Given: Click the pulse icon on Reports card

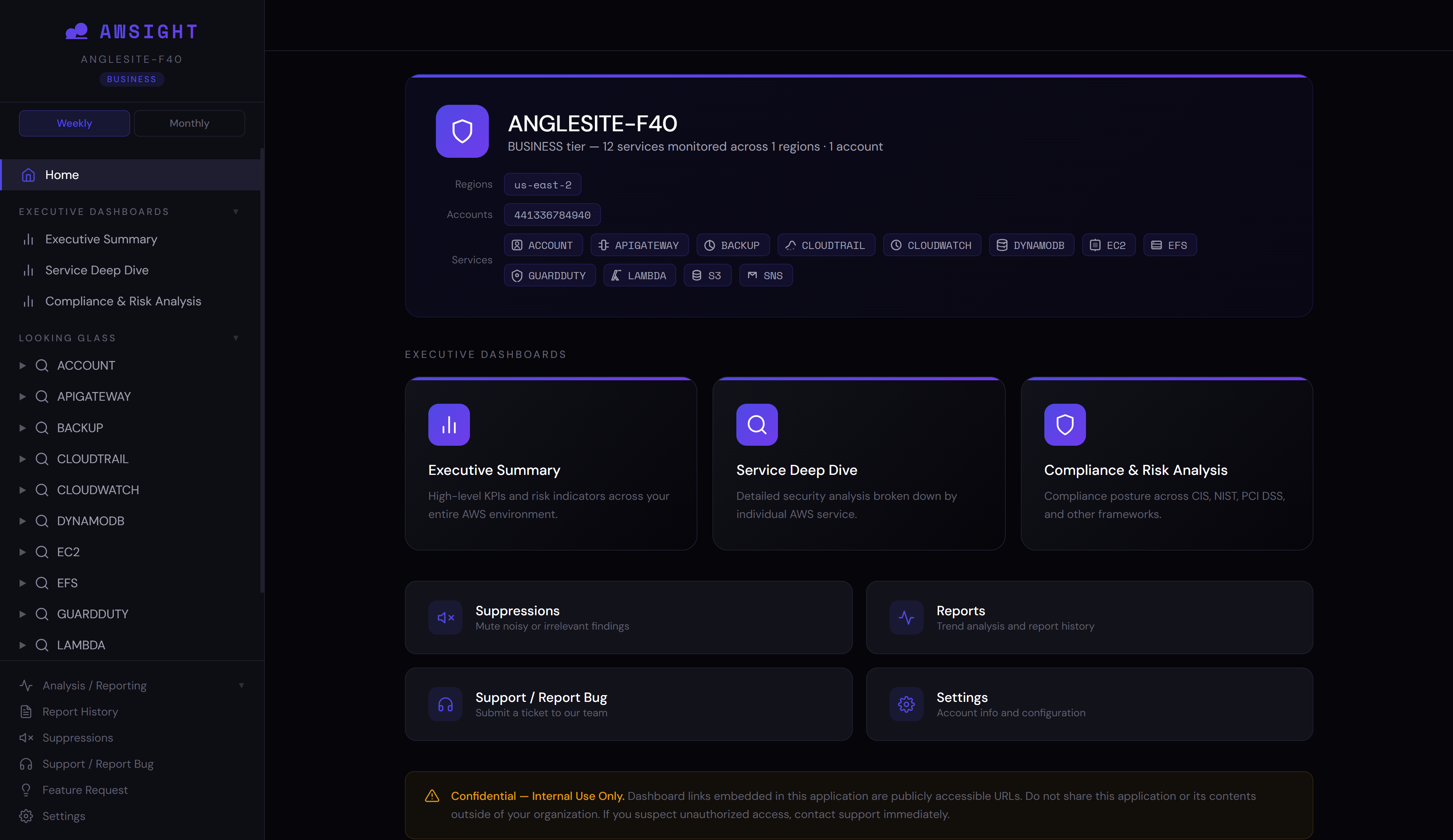Looking at the screenshot, I should pos(906,618).
